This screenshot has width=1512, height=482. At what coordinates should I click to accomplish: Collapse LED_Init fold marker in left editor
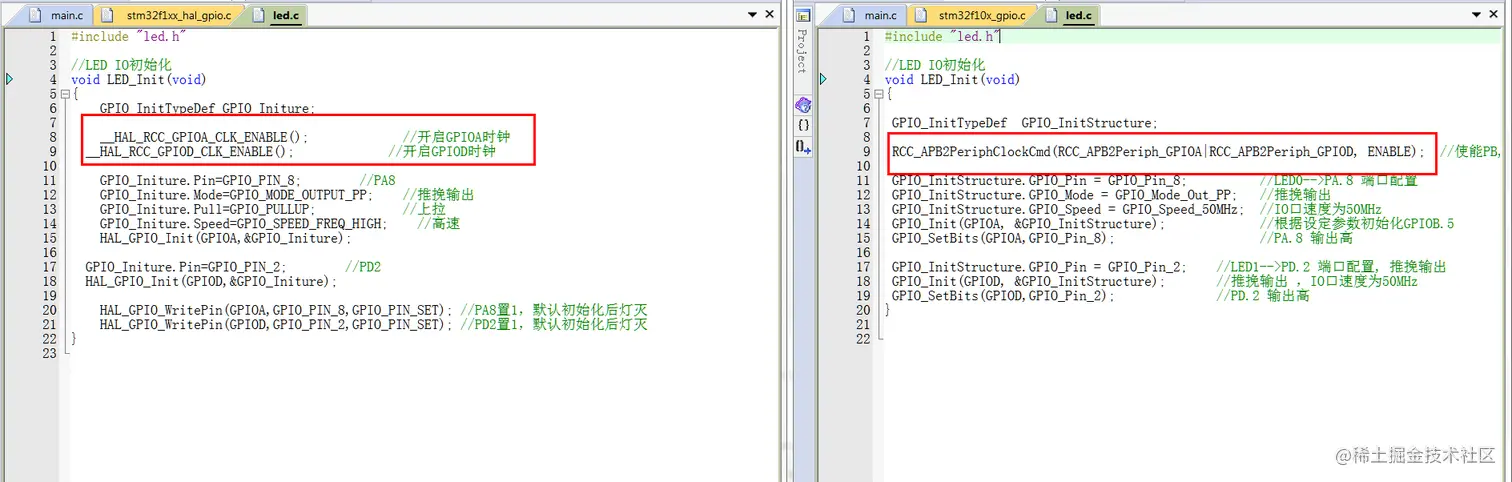(65, 94)
